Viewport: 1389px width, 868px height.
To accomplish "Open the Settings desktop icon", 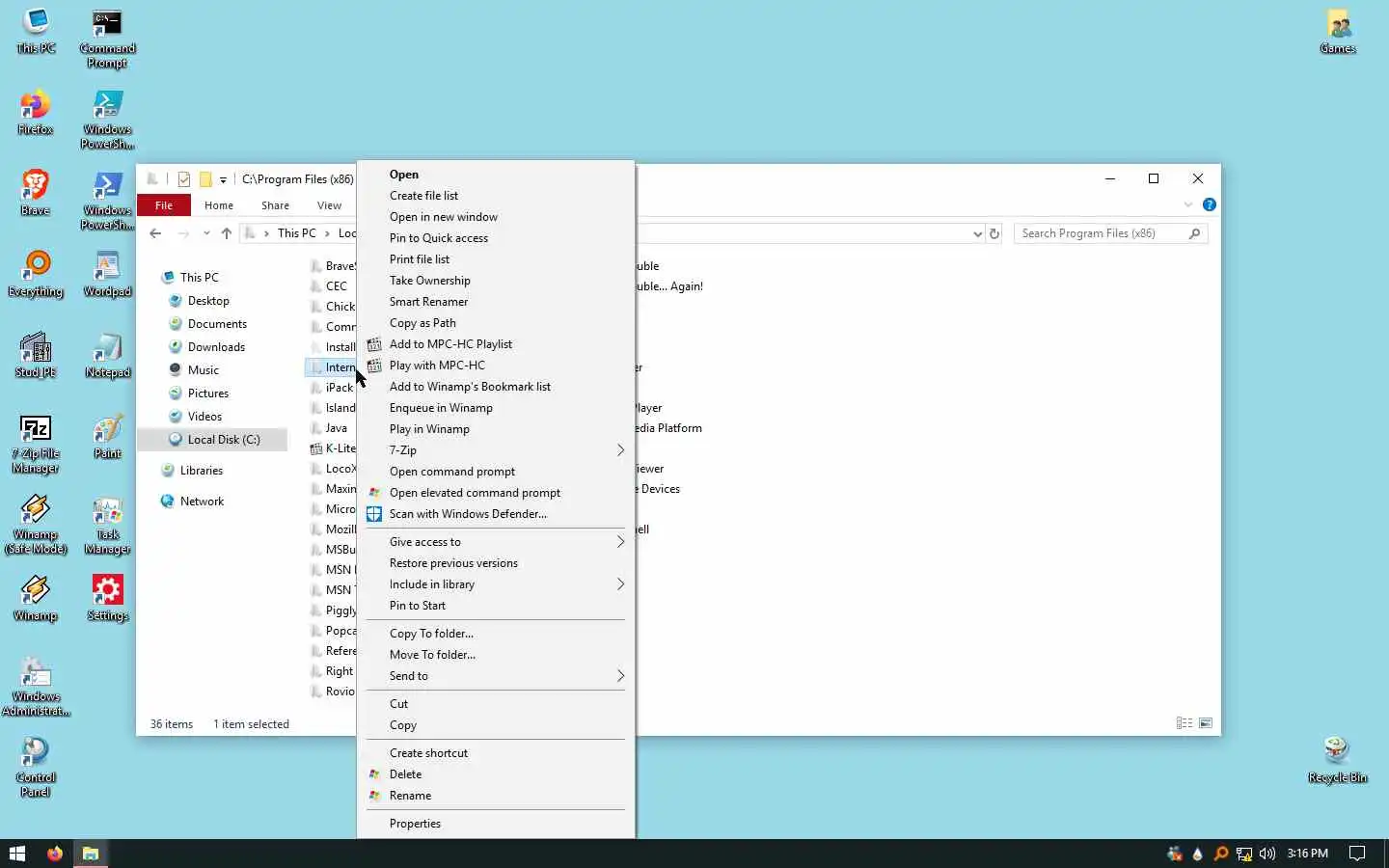I will (x=107, y=598).
